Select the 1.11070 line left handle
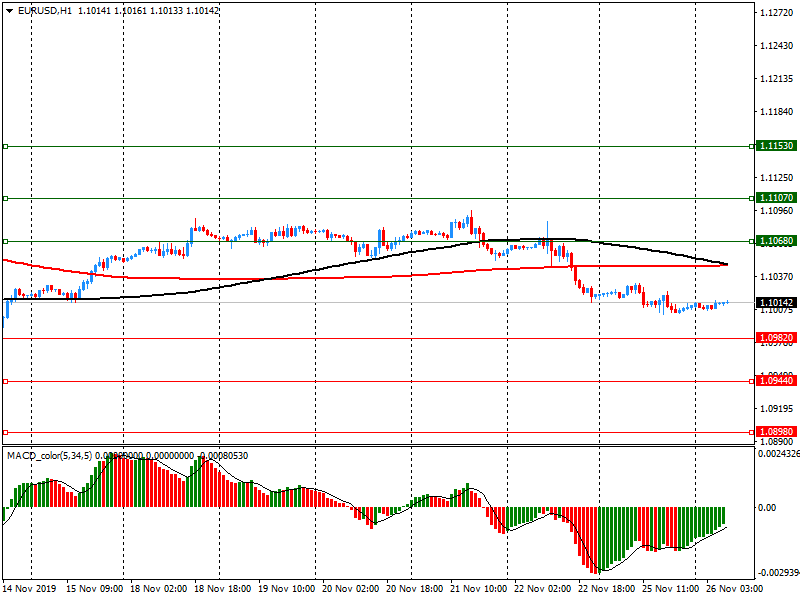Image resolution: width=800 pixels, height=600 pixels. click(6, 198)
